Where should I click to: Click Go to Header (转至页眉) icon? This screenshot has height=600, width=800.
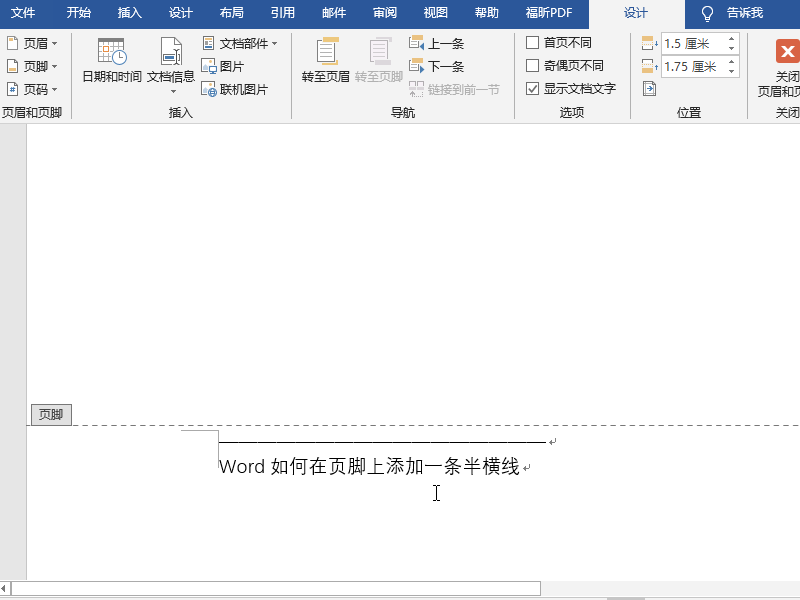pyautogui.click(x=325, y=53)
